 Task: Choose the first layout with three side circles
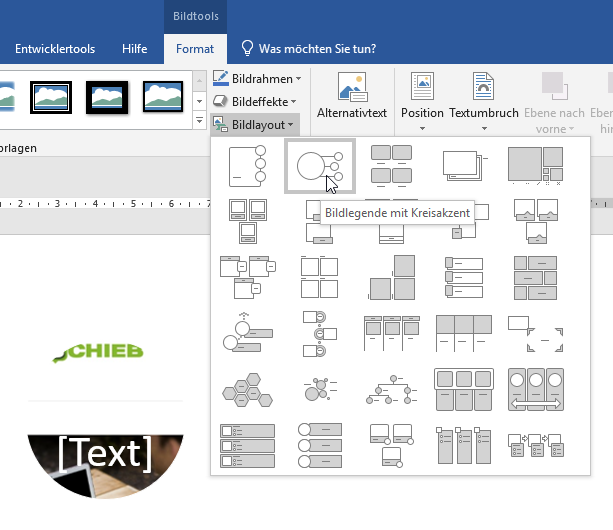(247, 166)
